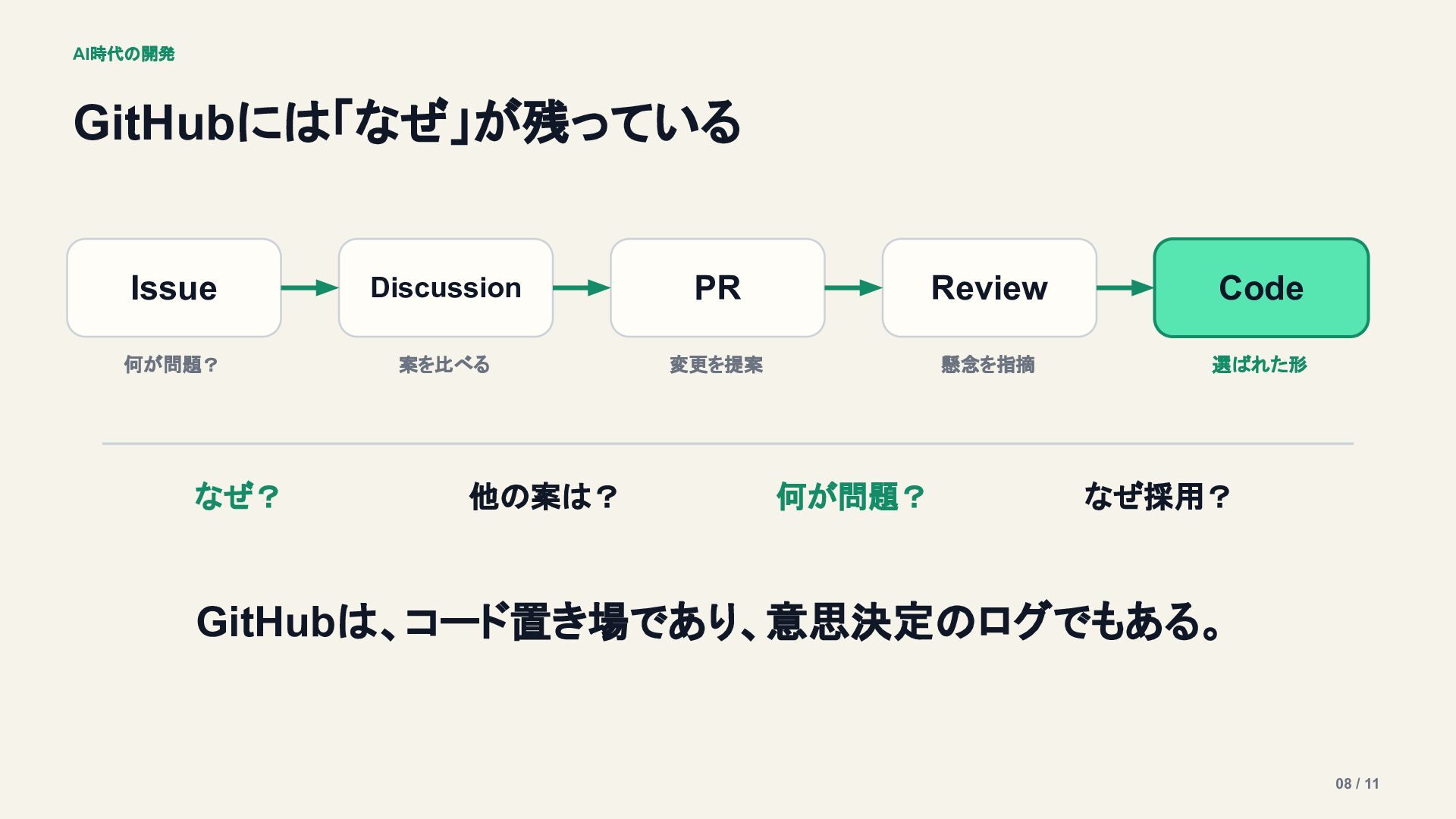Image resolution: width=1456 pixels, height=819 pixels.
Task: Click the caption "懸念を指摘" under Review
Action: click(x=988, y=365)
